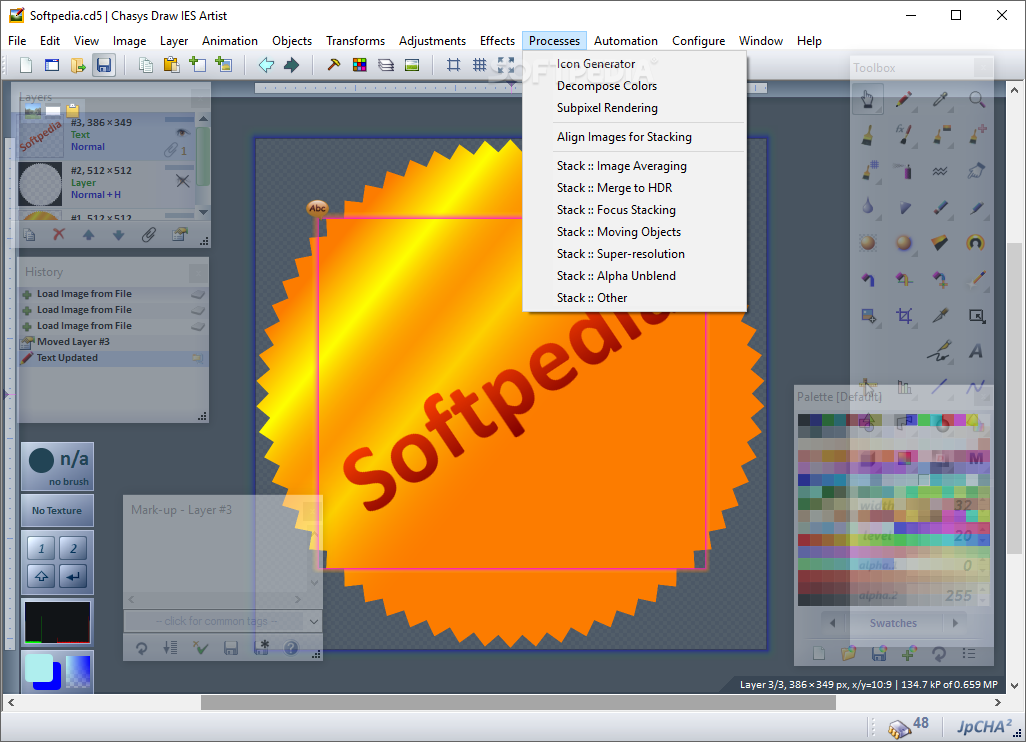1026x742 pixels.
Task: Select the Magnifier zoom tool in Toolbox
Action: (977, 99)
